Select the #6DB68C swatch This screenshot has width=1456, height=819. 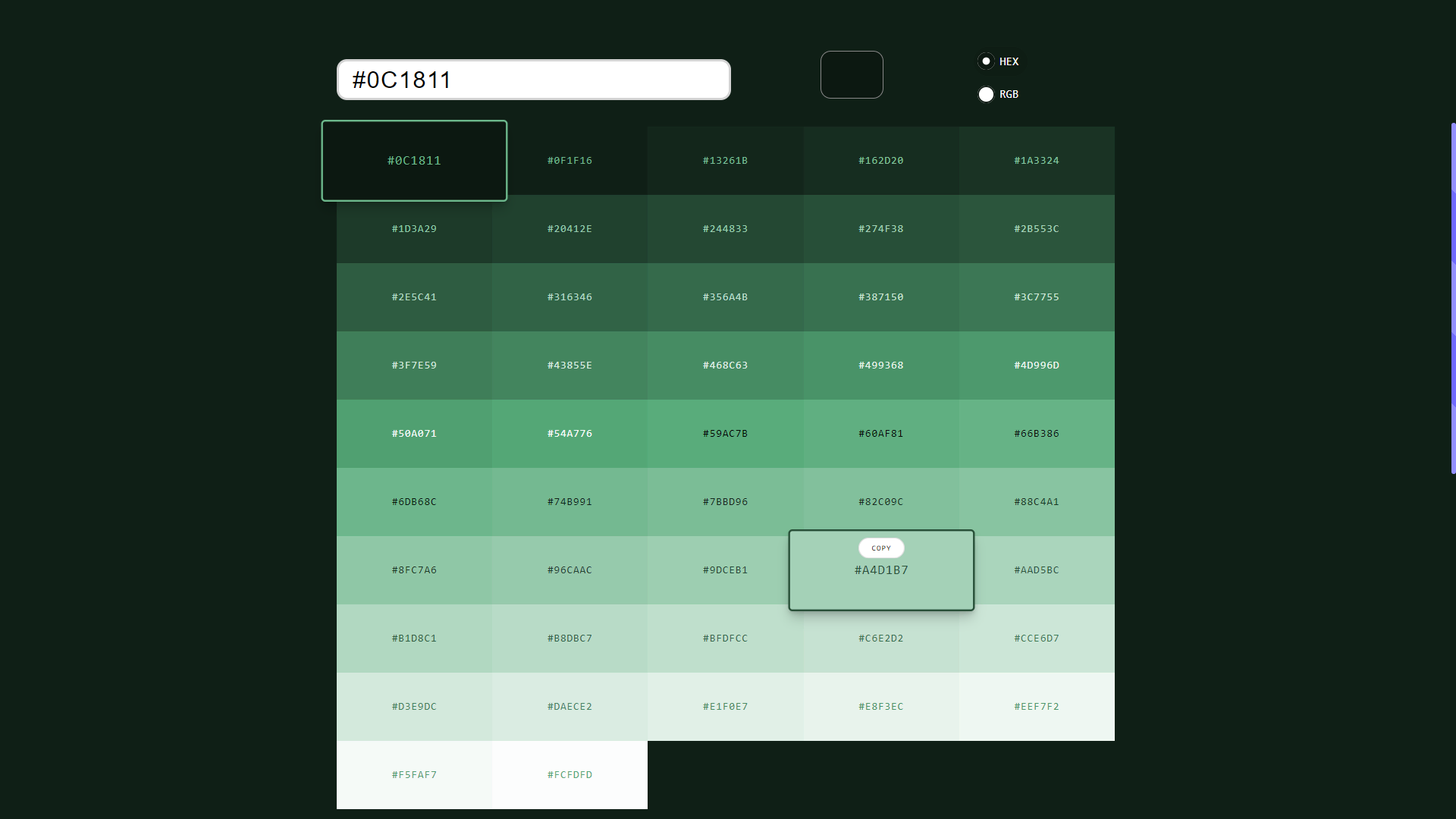click(414, 502)
